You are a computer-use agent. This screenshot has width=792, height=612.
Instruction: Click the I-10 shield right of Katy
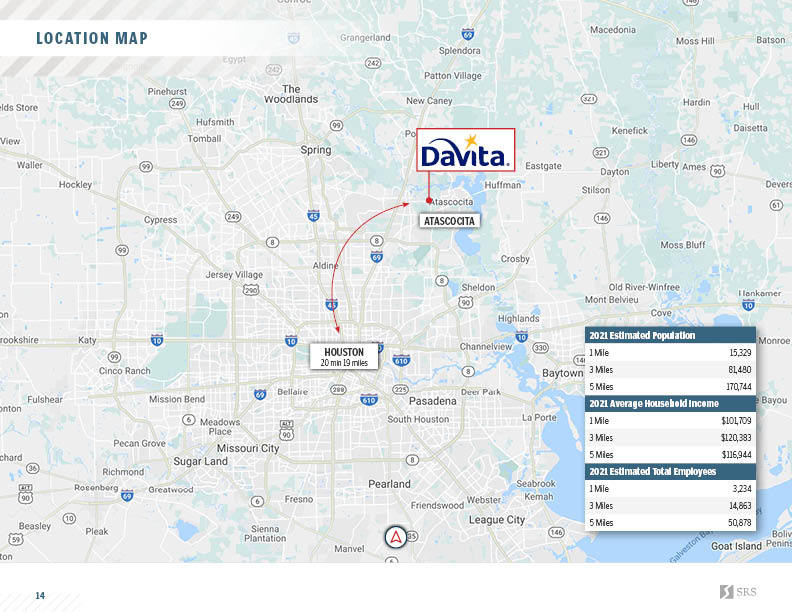pyautogui.click(x=157, y=340)
